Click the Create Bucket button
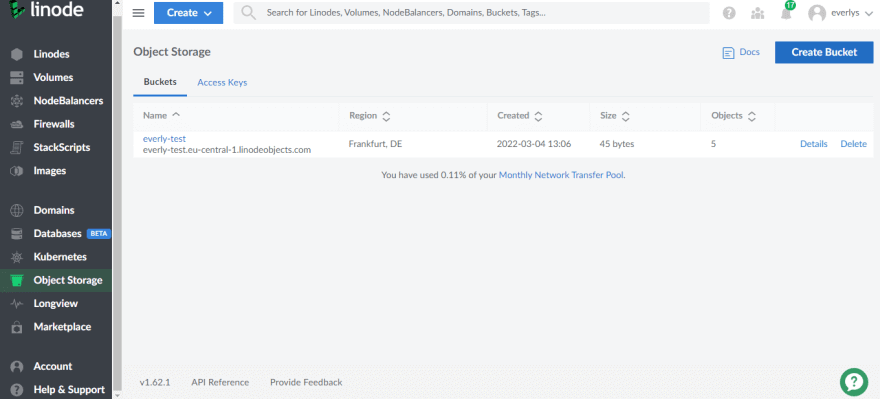 [x=824, y=52]
